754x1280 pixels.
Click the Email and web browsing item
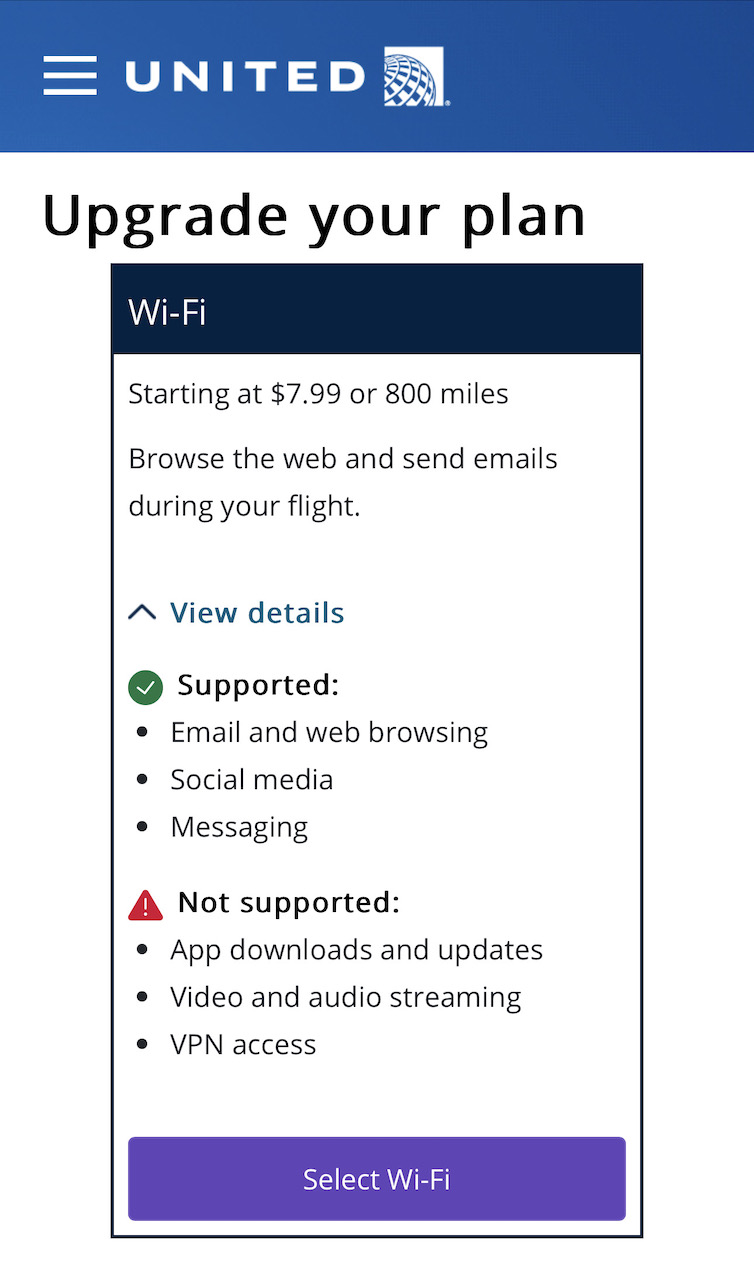(329, 732)
